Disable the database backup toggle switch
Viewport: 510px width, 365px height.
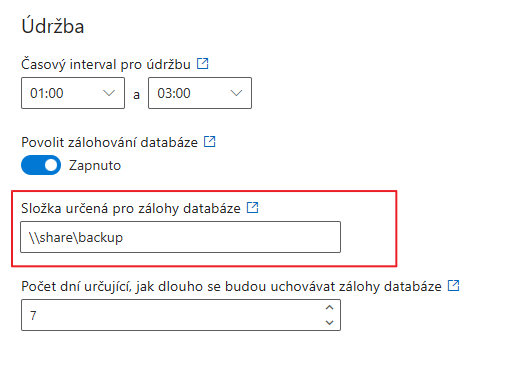pos(41,165)
